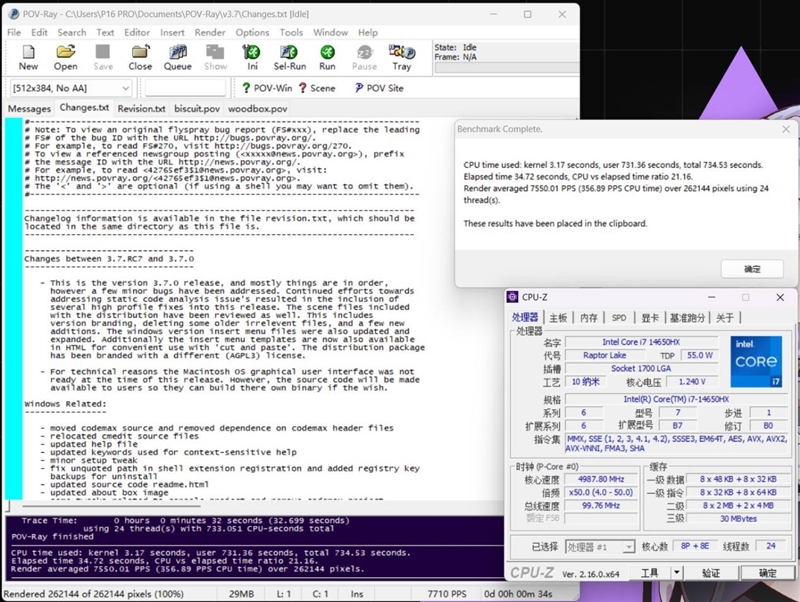The height and width of the screenshot is (602, 800).
Task: Click the Tray toolbar icon
Action: point(401,57)
